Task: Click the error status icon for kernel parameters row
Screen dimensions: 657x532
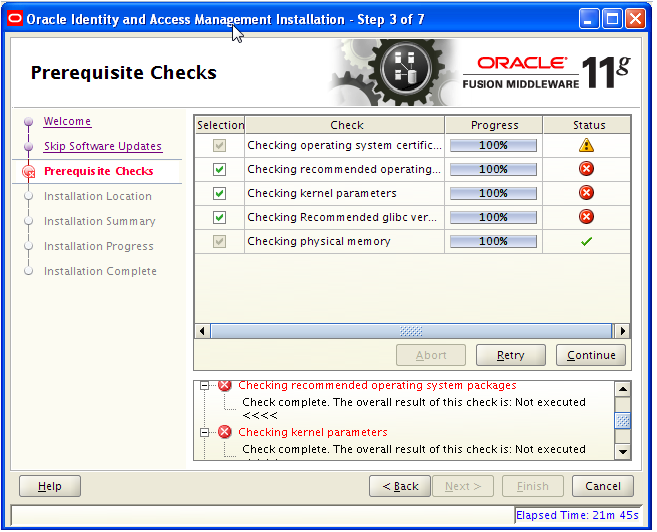Action: tap(586, 193)
